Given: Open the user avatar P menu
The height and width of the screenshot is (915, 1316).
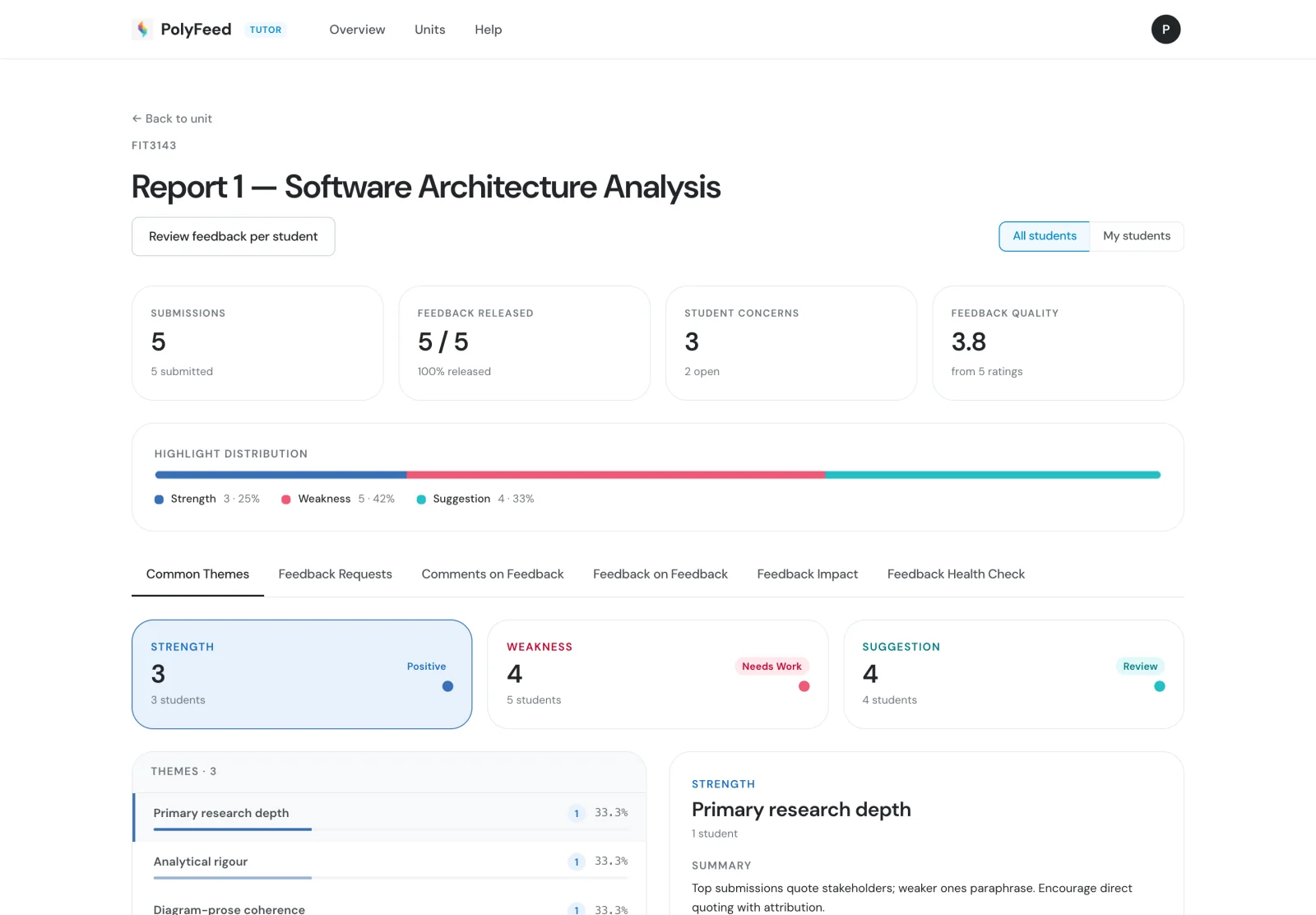Looking at the screenshot, I should coord(1165,30).
